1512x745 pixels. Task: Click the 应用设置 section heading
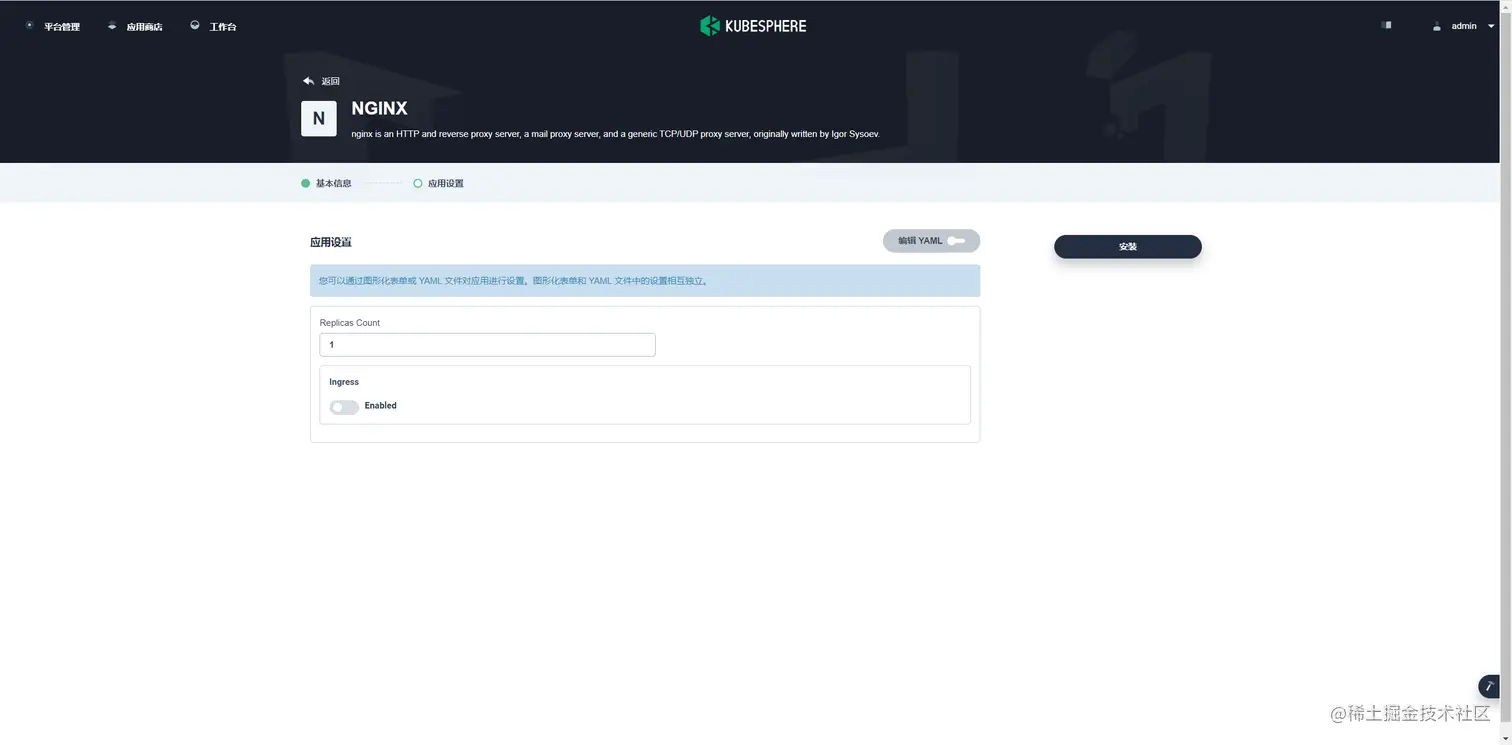pos(331,242)
